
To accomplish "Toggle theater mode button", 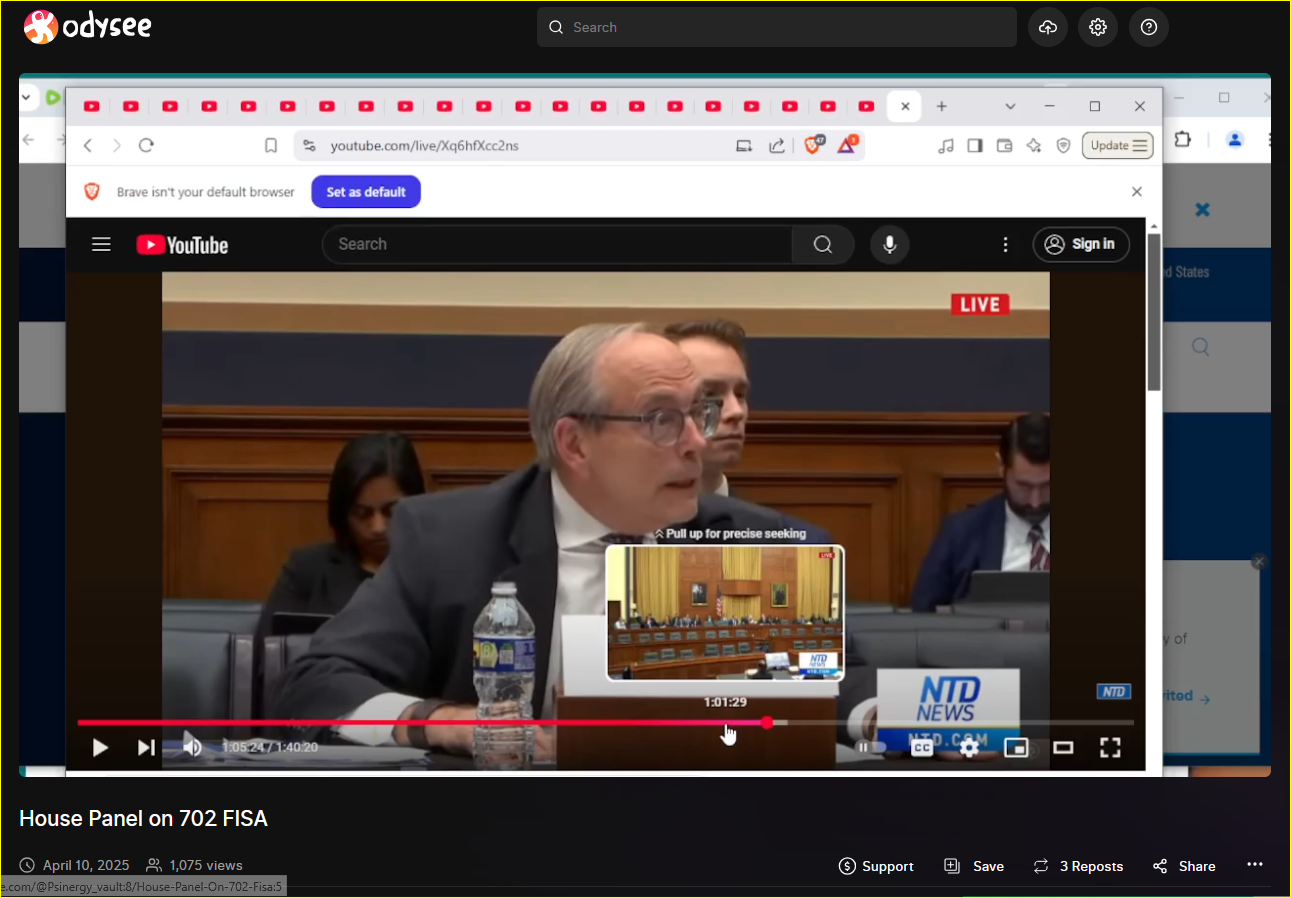I will (1063, 747).
